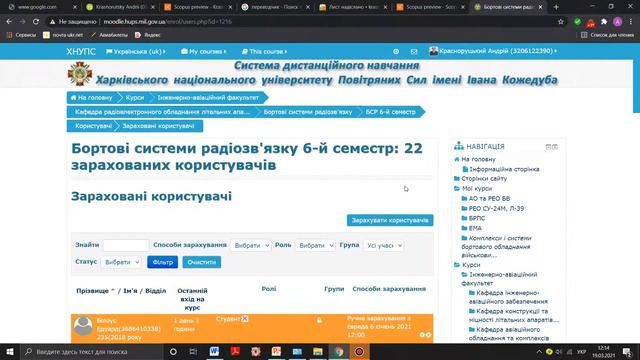Open the Група filter dropdown

[x=384, y=245]
